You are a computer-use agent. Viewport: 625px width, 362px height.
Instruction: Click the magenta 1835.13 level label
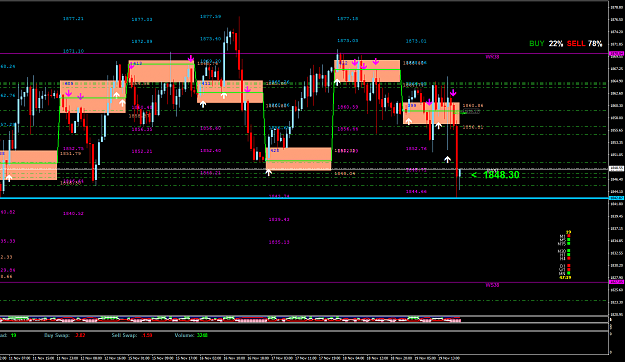(279, 242)
